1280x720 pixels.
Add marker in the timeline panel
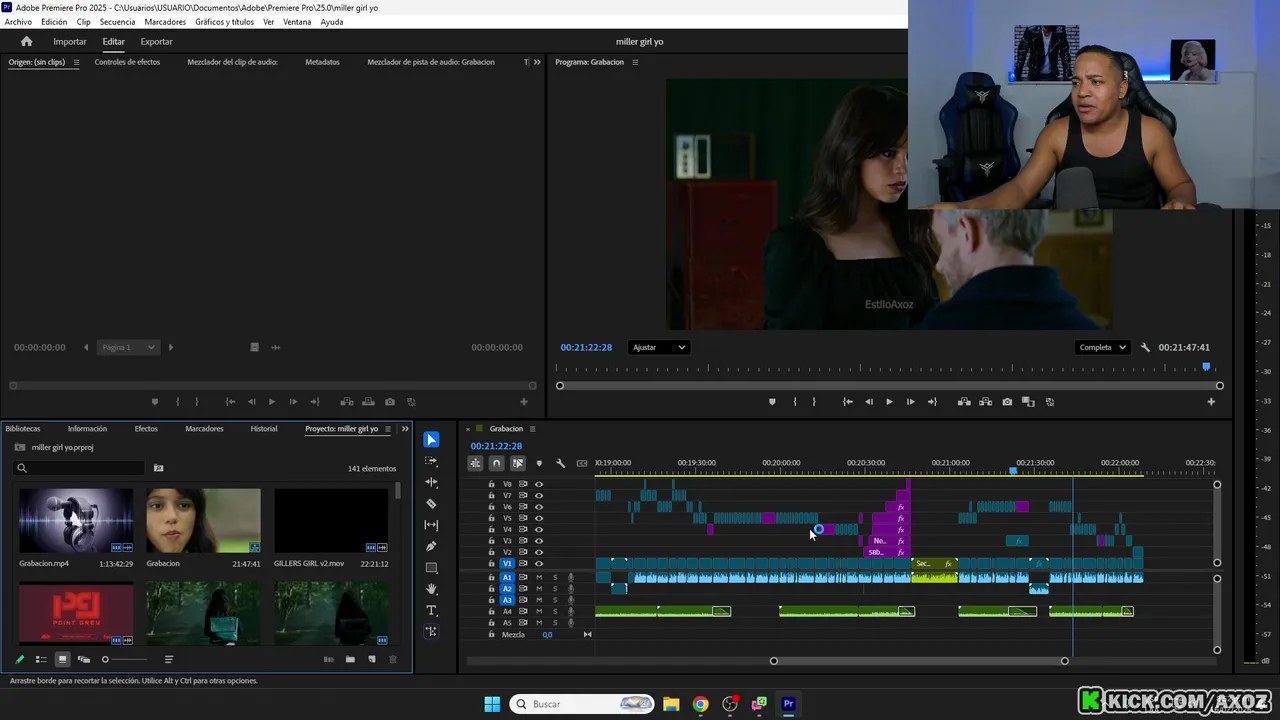tap(539, 463)
